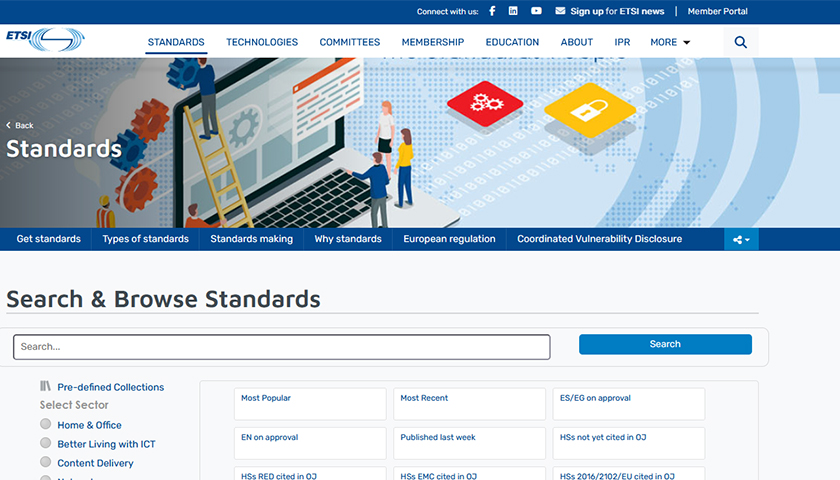Switch to Types of standards tab

(x=145, y=239)
